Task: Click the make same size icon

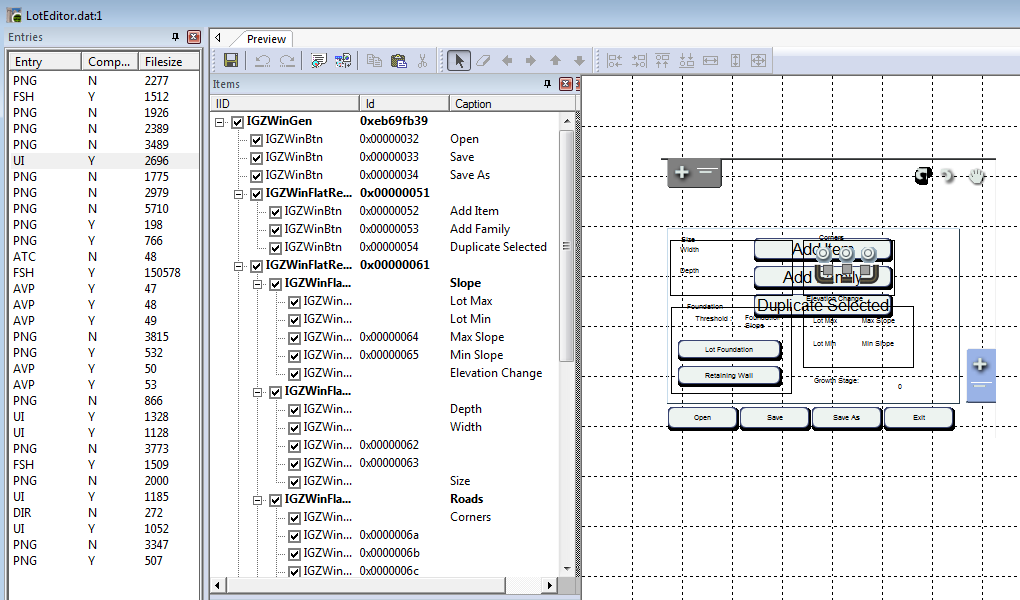Action: pyautogui.click(x=758, y=61)
